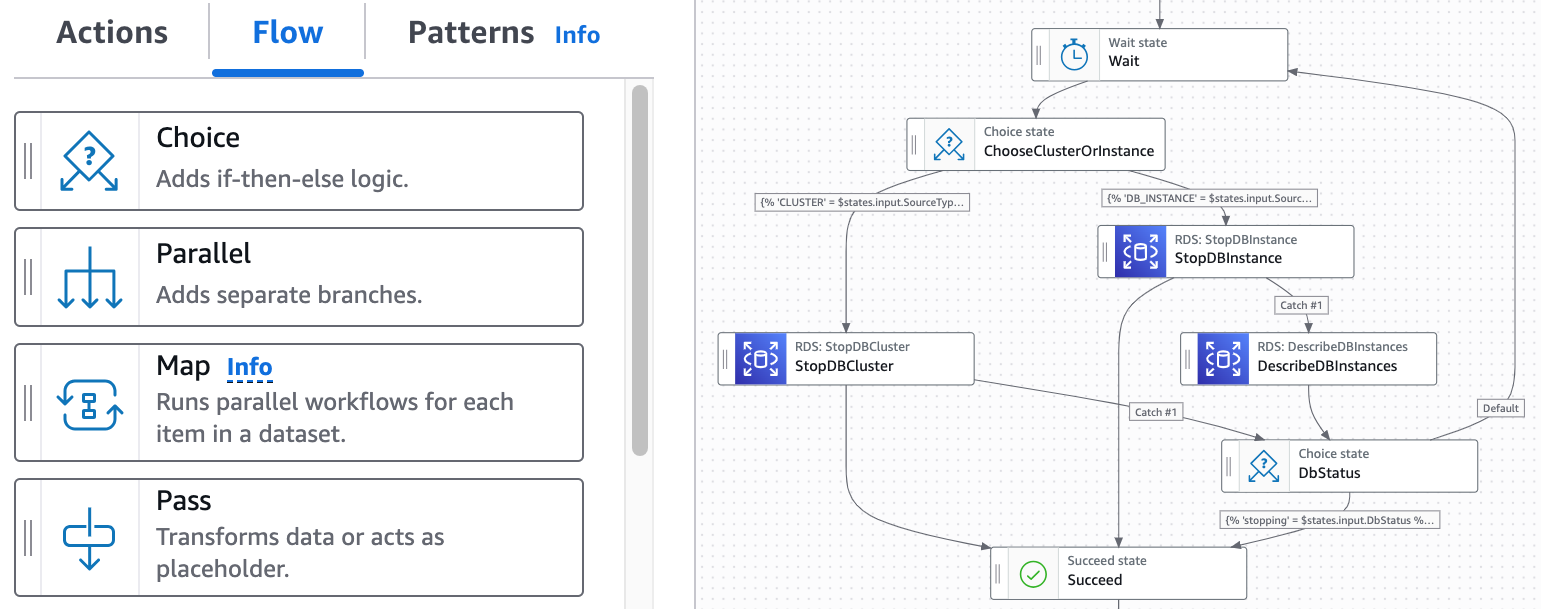Select the Wait state node
The width and height of the screenshot is (1541, 609).
(1161, 54)
